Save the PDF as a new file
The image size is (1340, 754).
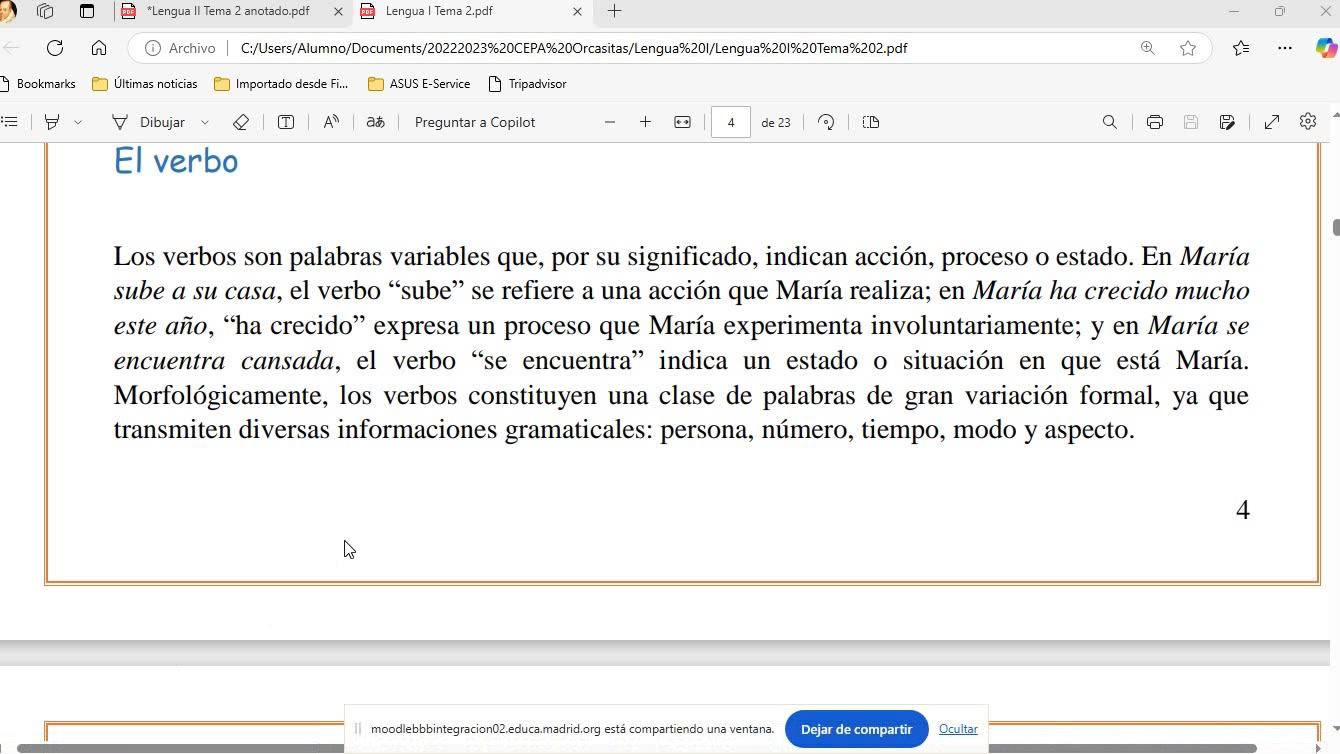pos(1227,122)
